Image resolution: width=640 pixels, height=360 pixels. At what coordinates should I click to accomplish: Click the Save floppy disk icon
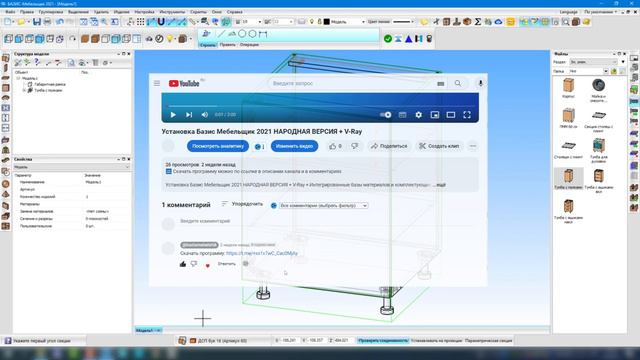coord(37,22)
